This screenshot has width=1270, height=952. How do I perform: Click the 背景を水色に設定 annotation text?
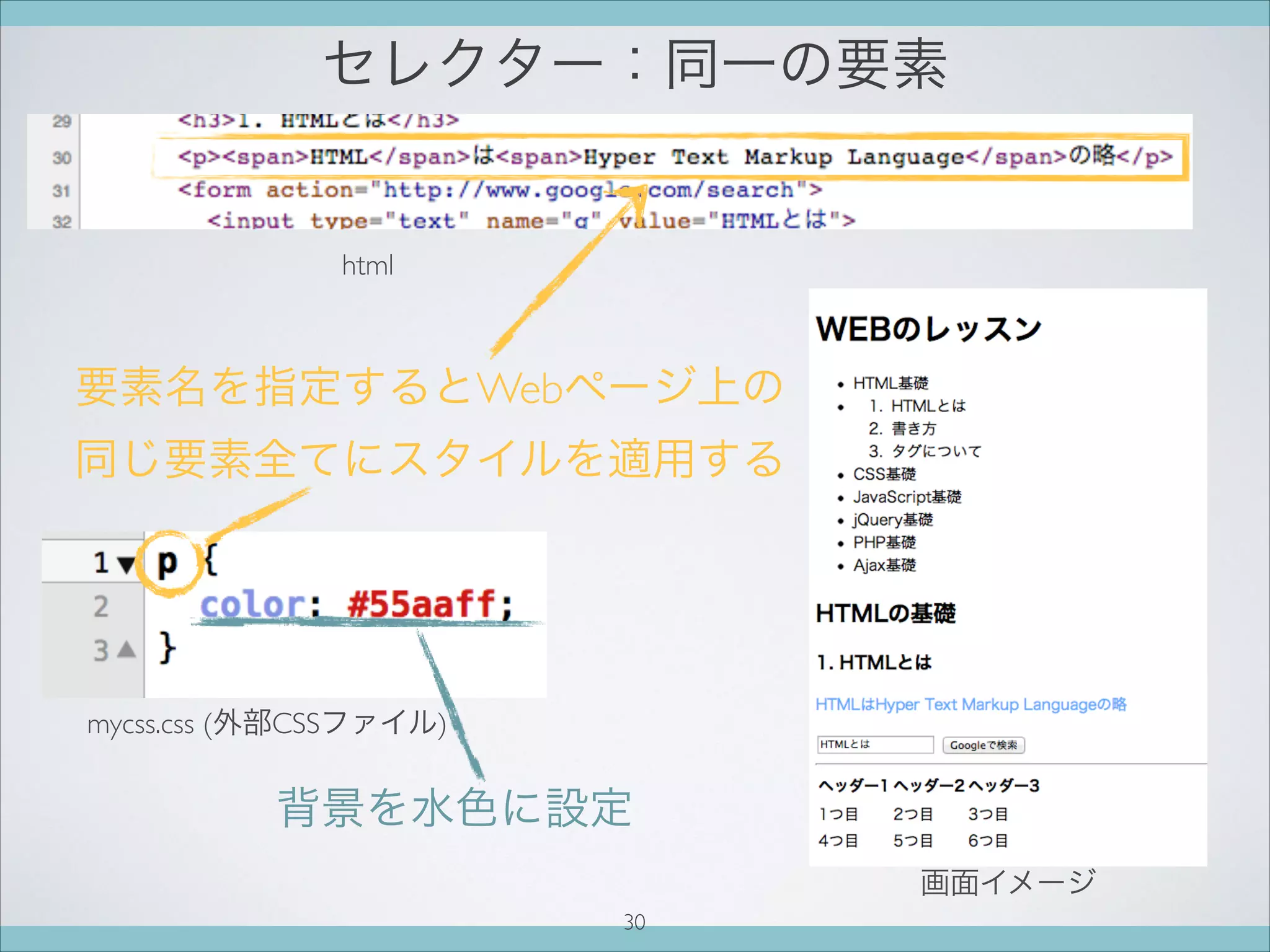click(x=455, y=808)
